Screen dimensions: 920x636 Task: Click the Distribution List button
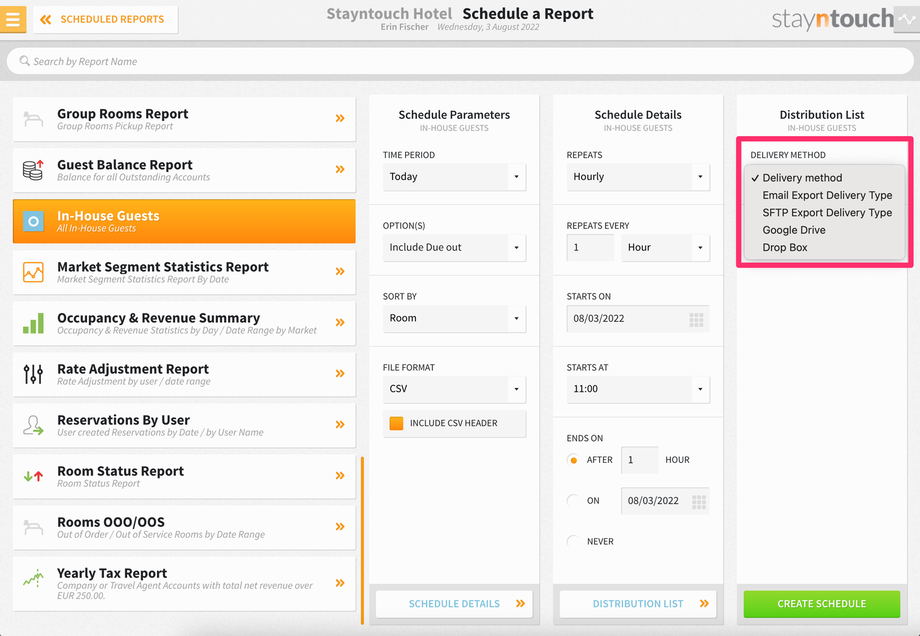[638, 604]
